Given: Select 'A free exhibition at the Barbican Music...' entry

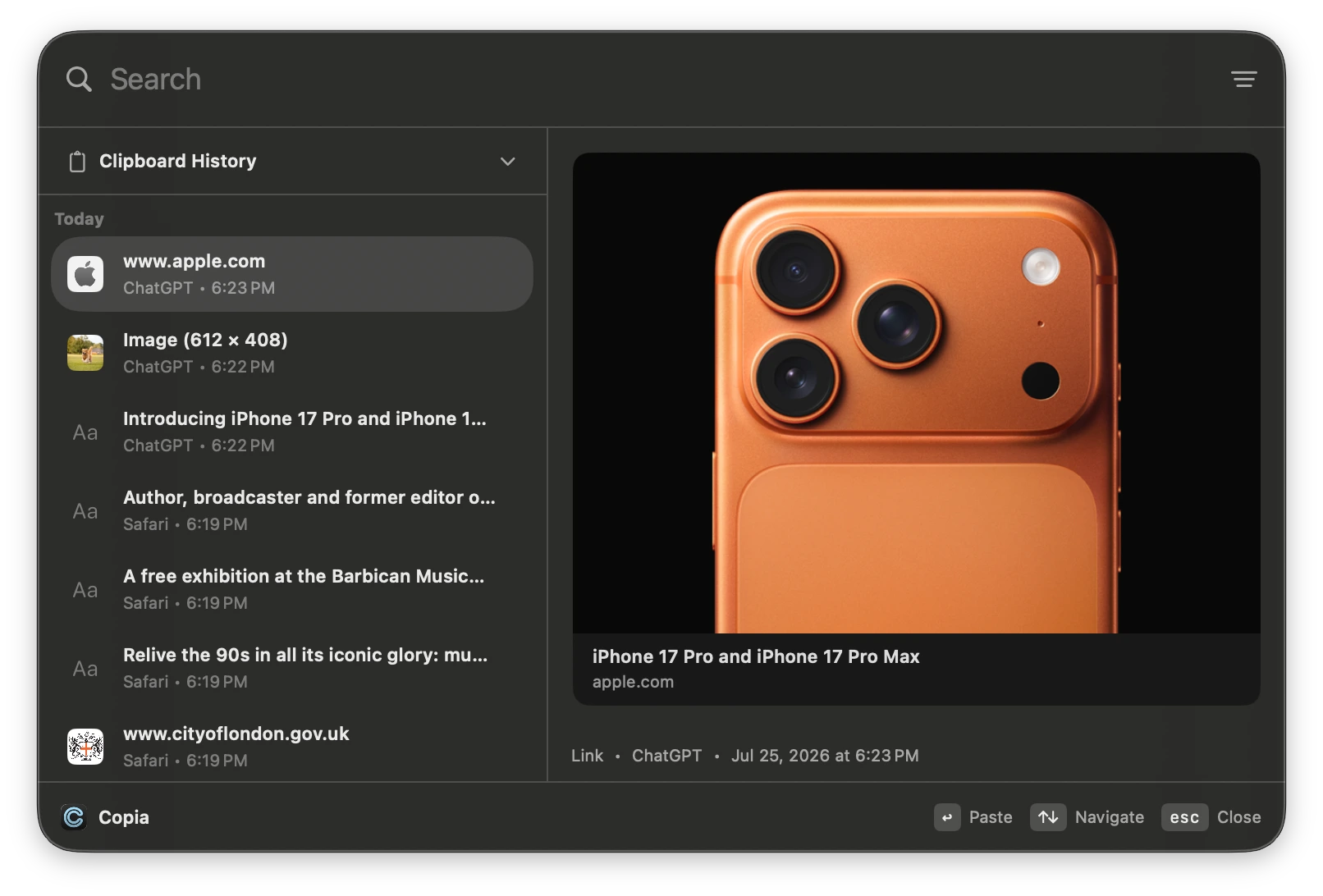Looking at the screenshot, I should click(x=292, y=589).
